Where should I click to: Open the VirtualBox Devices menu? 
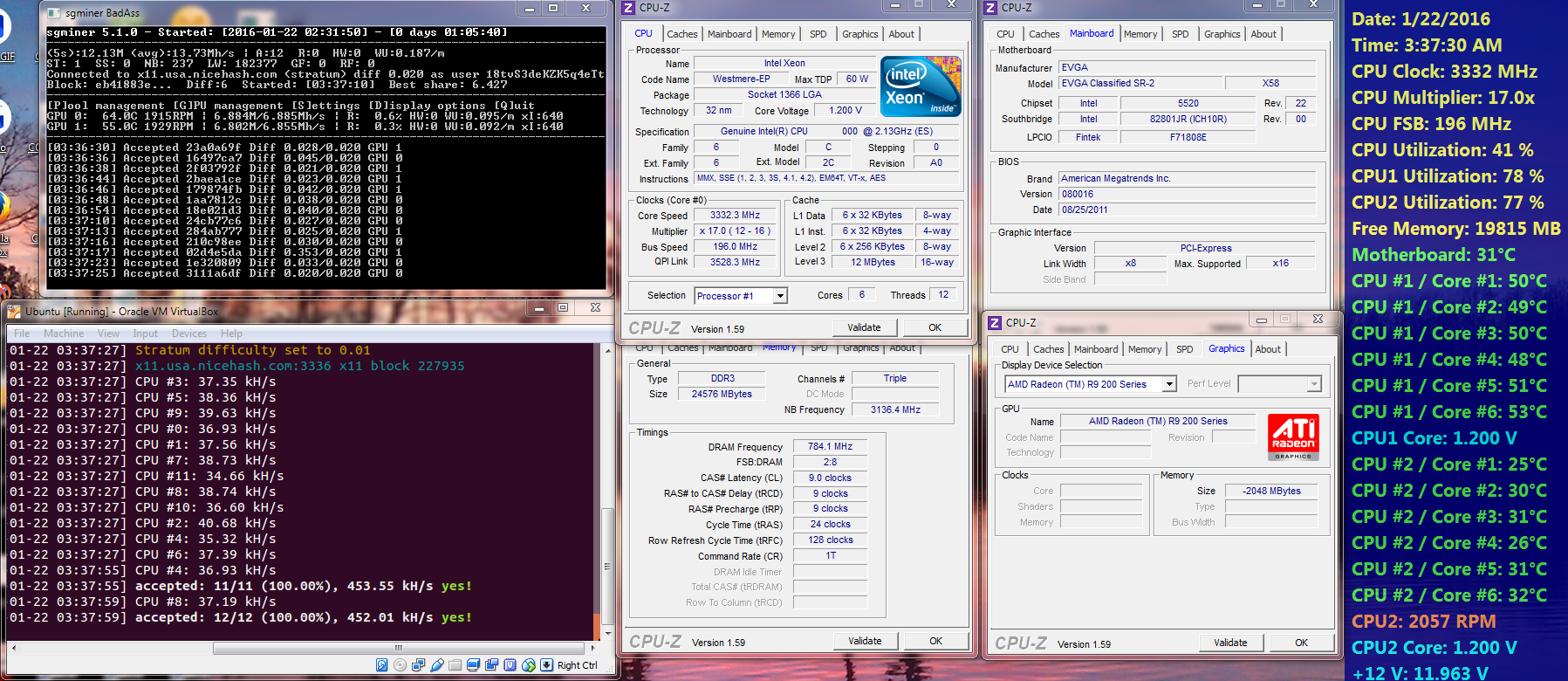[x=189, y=334]
